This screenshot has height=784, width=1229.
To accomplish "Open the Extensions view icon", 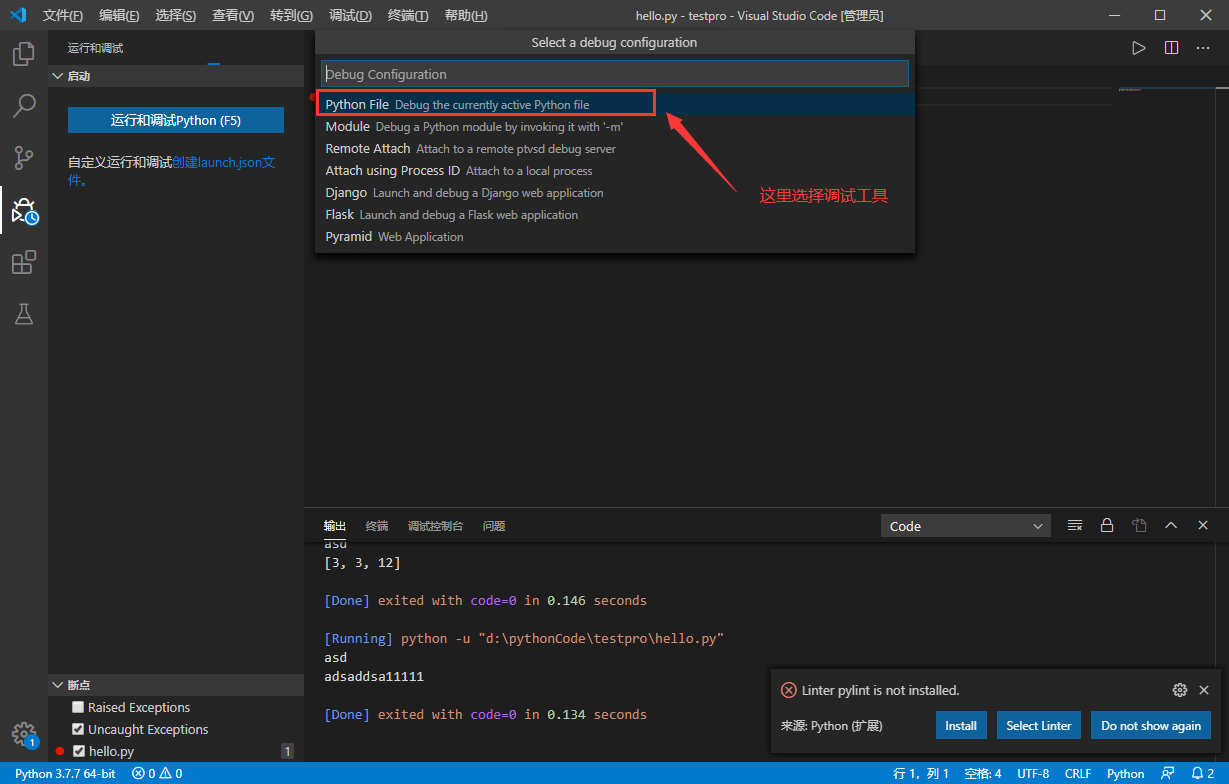I will click(24, 262).
